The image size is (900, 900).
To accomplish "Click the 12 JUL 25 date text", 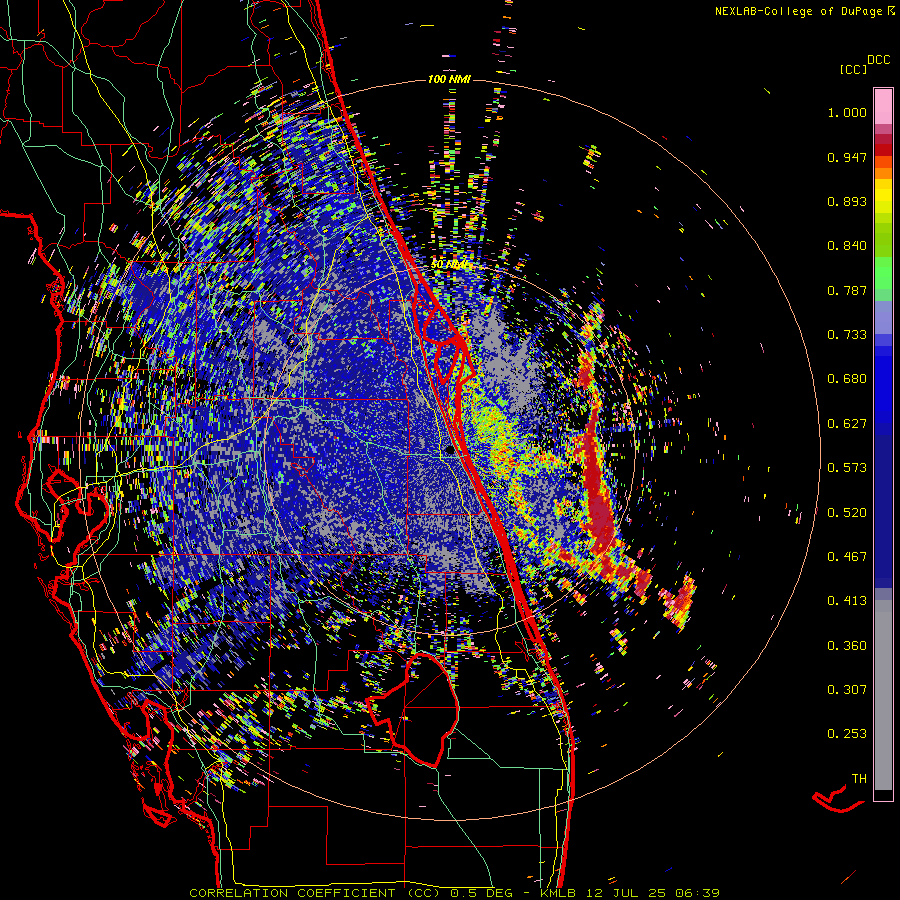I will coord(626,893).
